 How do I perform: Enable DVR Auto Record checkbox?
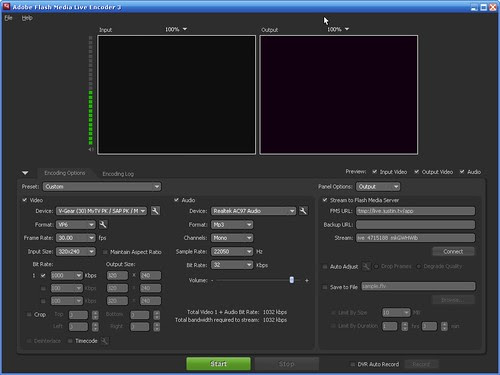(352, 364)
